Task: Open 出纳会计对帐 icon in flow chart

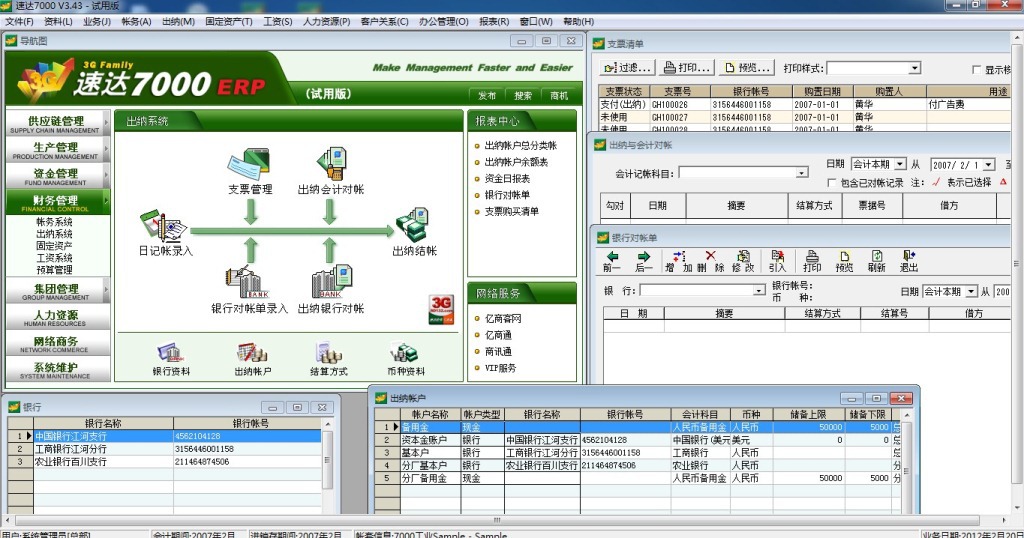Action: click(331, 165)
